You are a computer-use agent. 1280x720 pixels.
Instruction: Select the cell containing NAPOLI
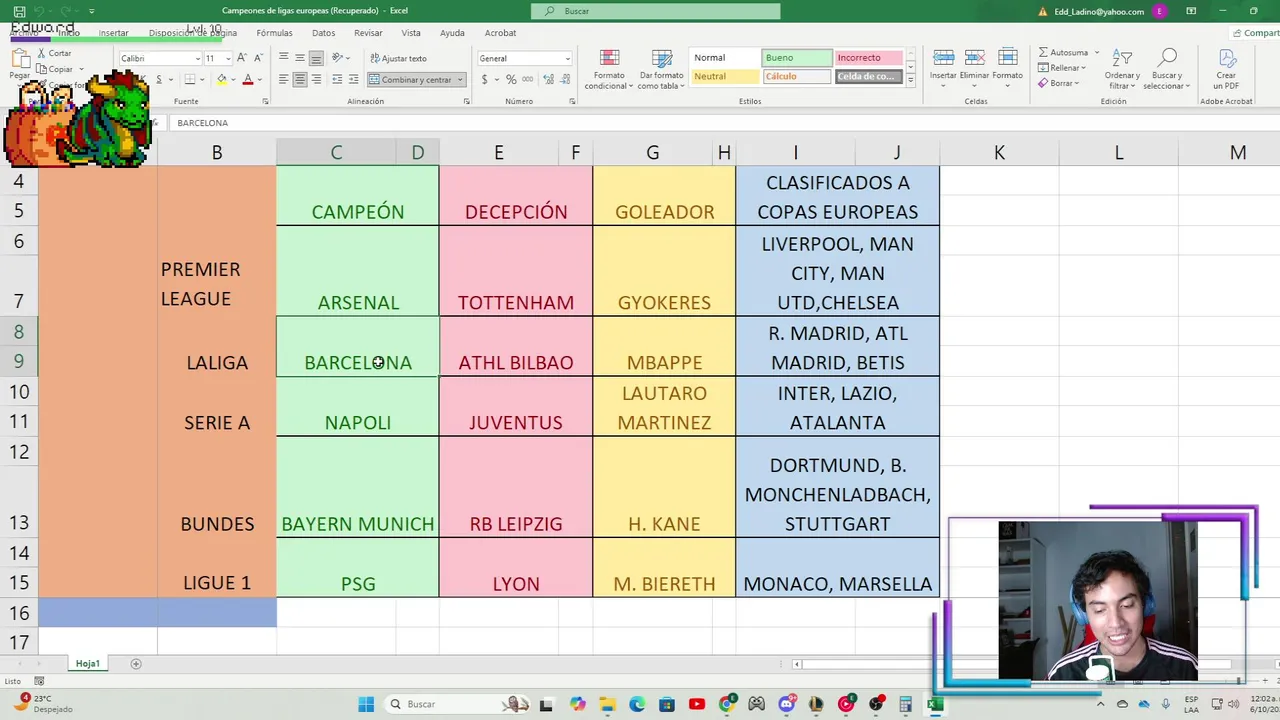pyautogui.click(x=358, y=407)
